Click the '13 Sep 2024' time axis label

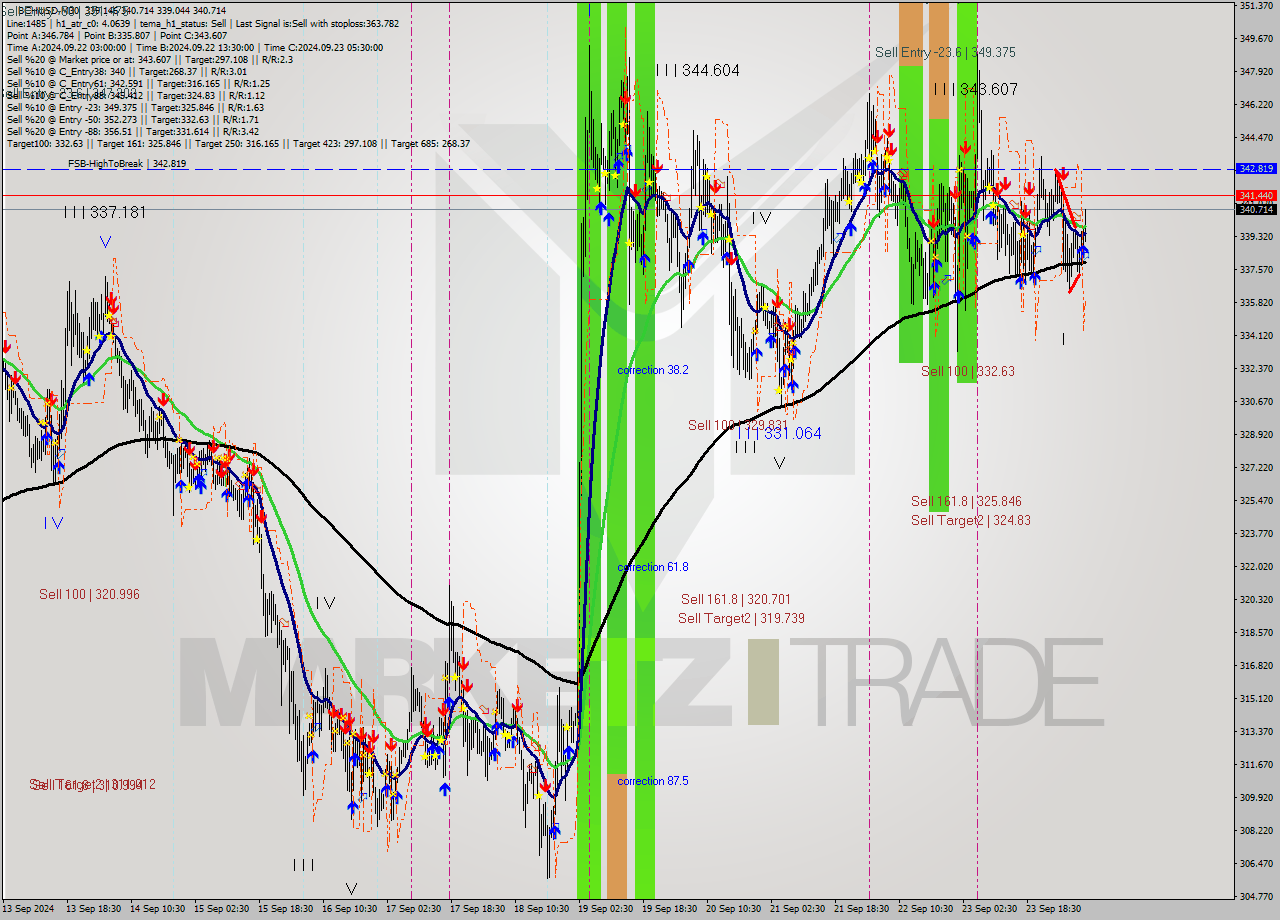tap(29, 909)
